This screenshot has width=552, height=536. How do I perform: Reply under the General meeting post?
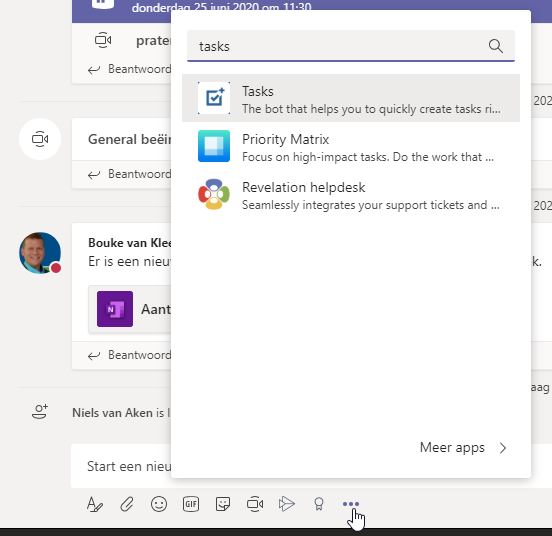[x=129, y=174]
